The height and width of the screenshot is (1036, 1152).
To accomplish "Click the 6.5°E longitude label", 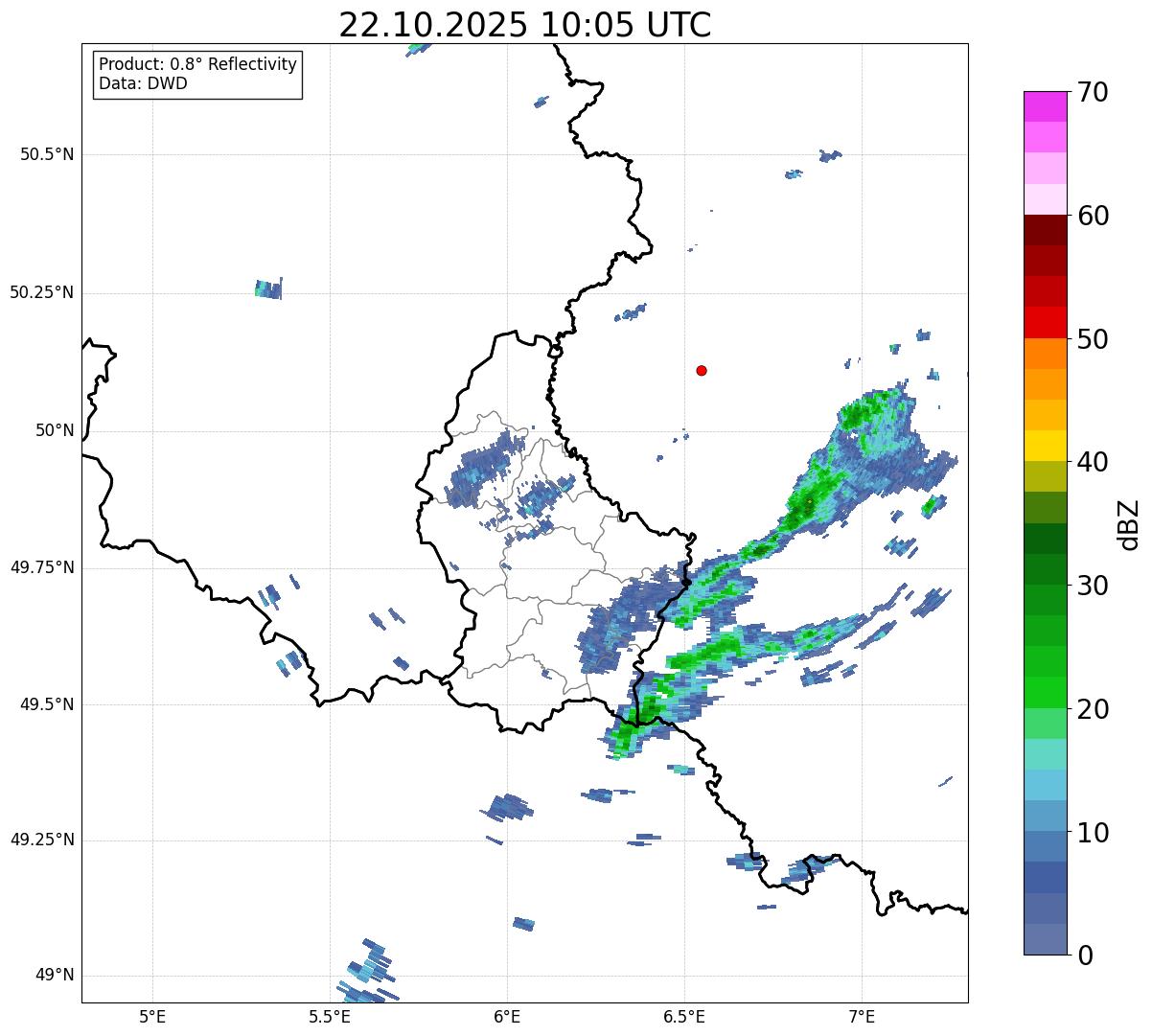I will point(684,1016).
